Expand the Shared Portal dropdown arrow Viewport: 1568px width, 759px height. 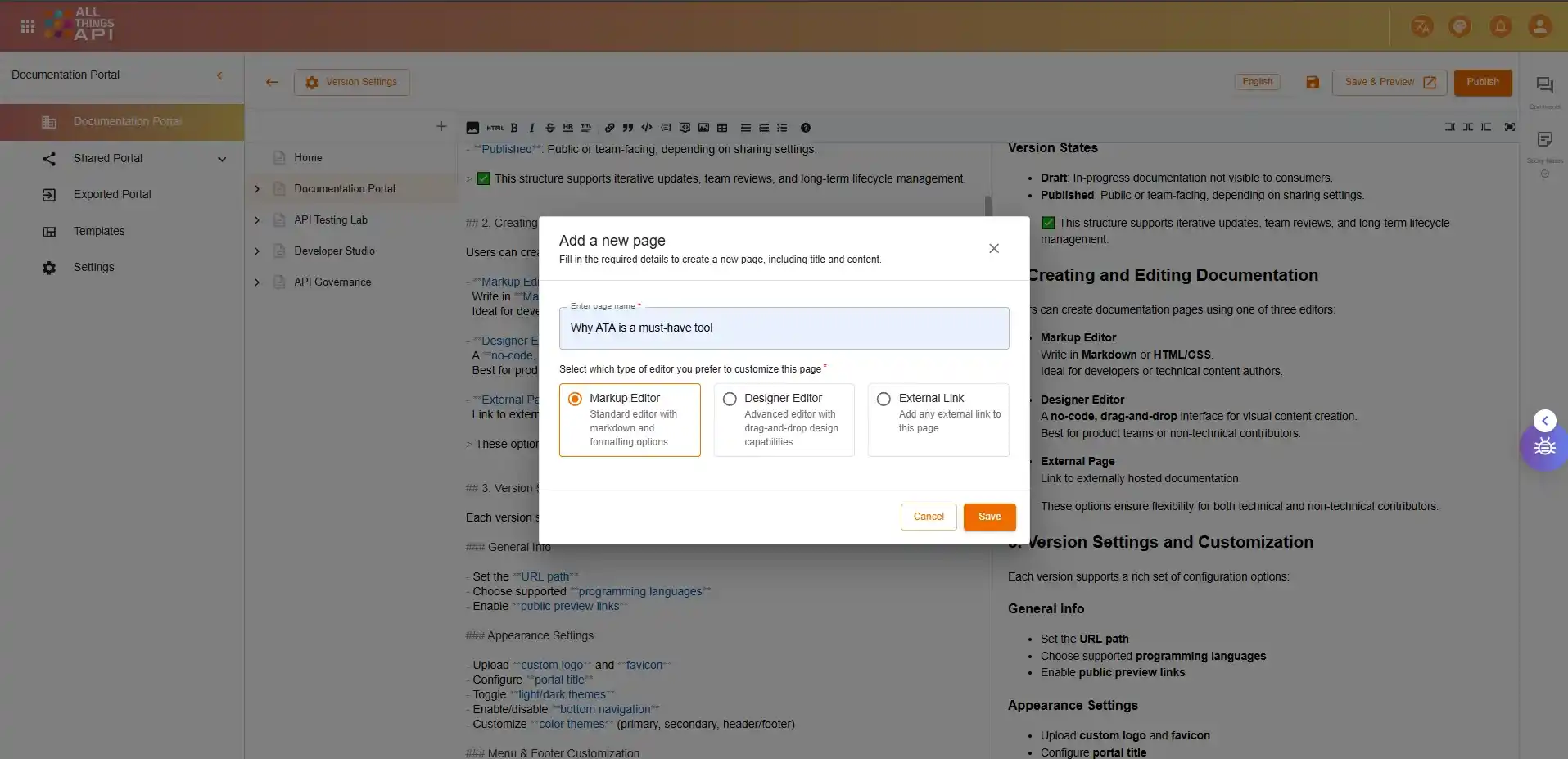coord(222,159)
